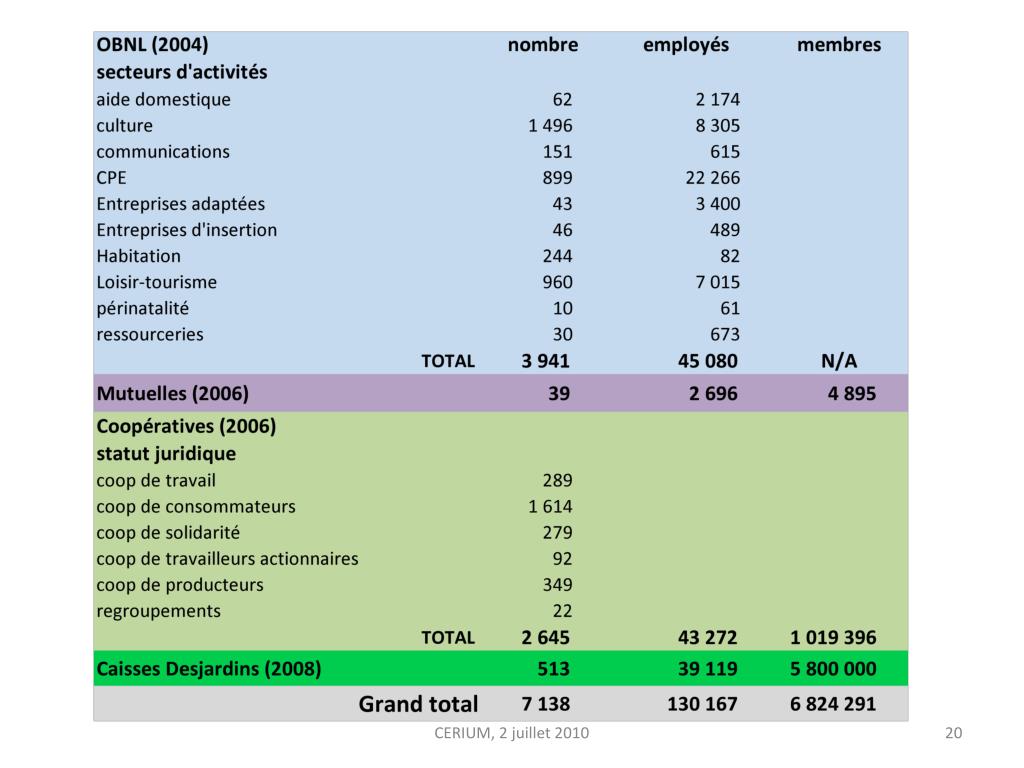The image size is (1024, 768).
Task: Click Mutuelles membres value '4 895'
Action: pyautogui.click(x=852, y=394)
